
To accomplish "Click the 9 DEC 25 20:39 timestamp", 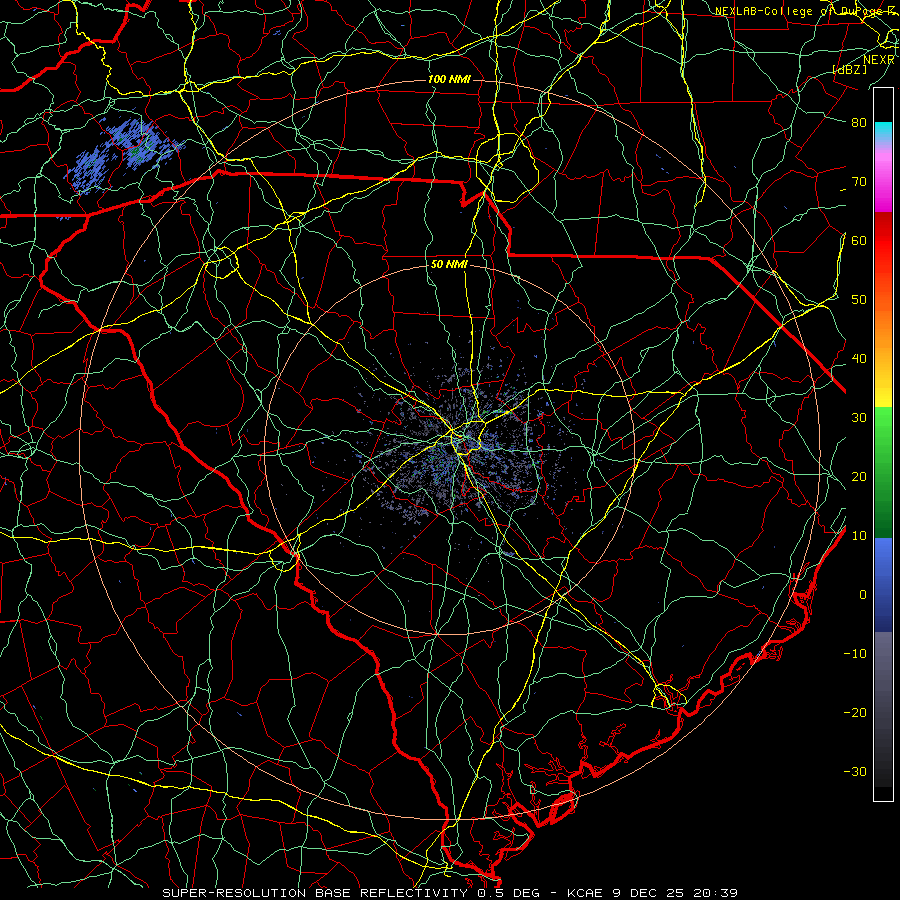I will coord(677,893).
